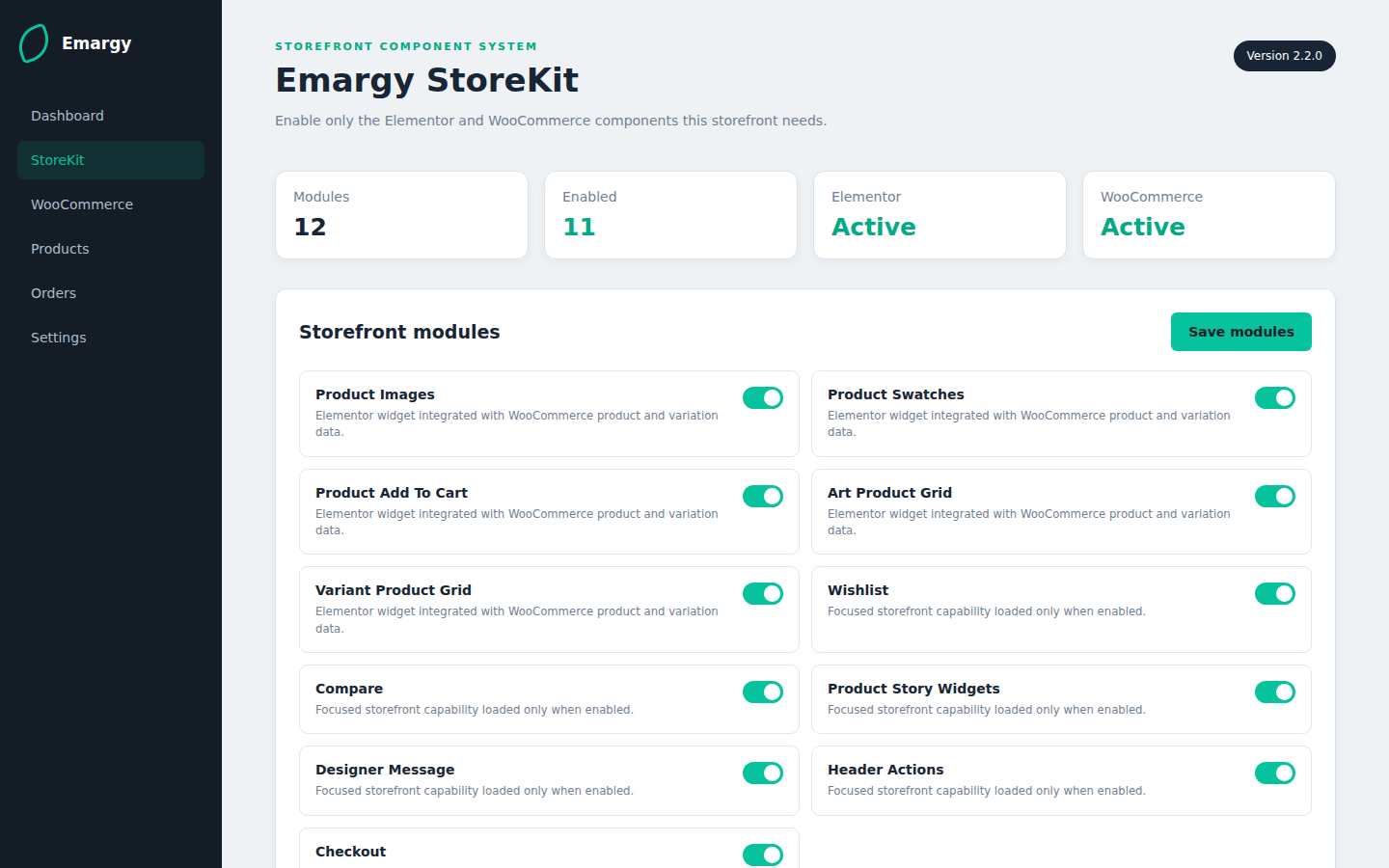1389x868 pixels.
Task: Click the Checkout module title
Action: coord(350,852)
